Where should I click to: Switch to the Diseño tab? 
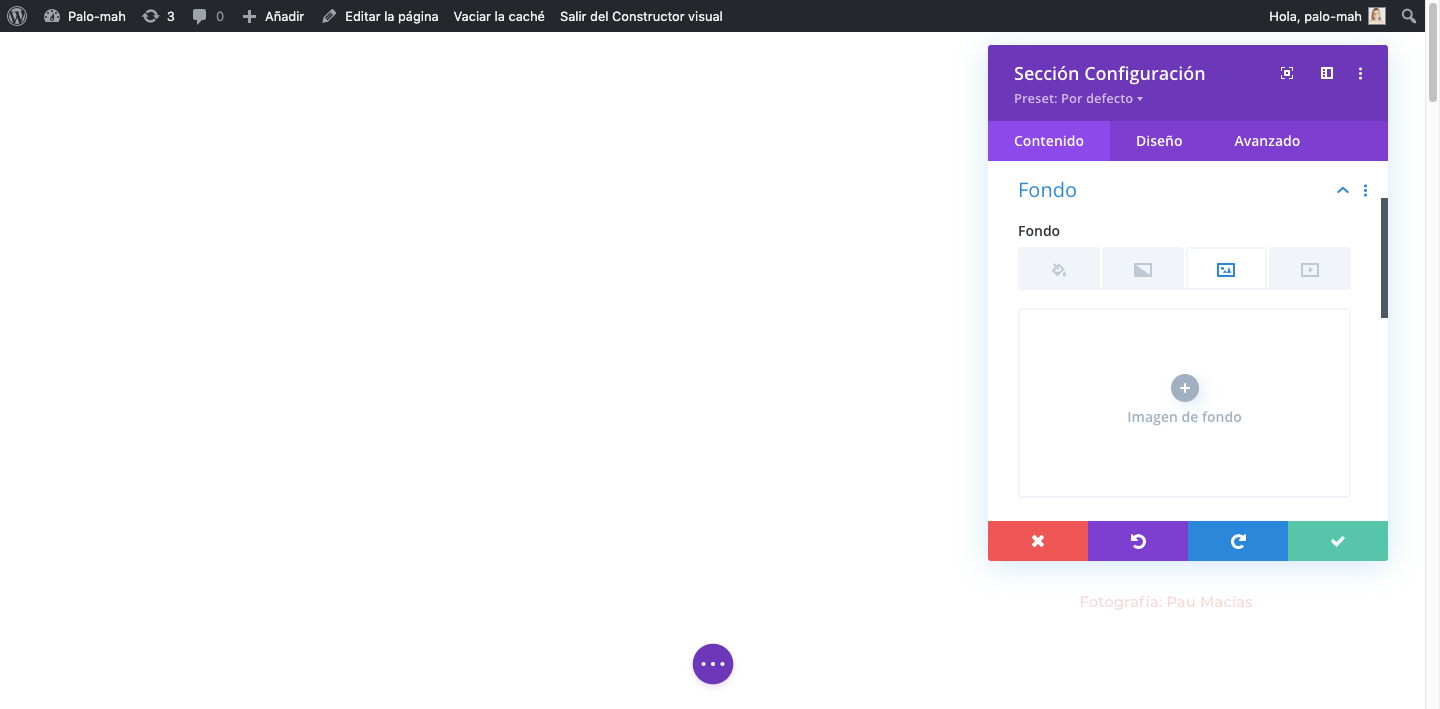click(x=1159, y=141)
